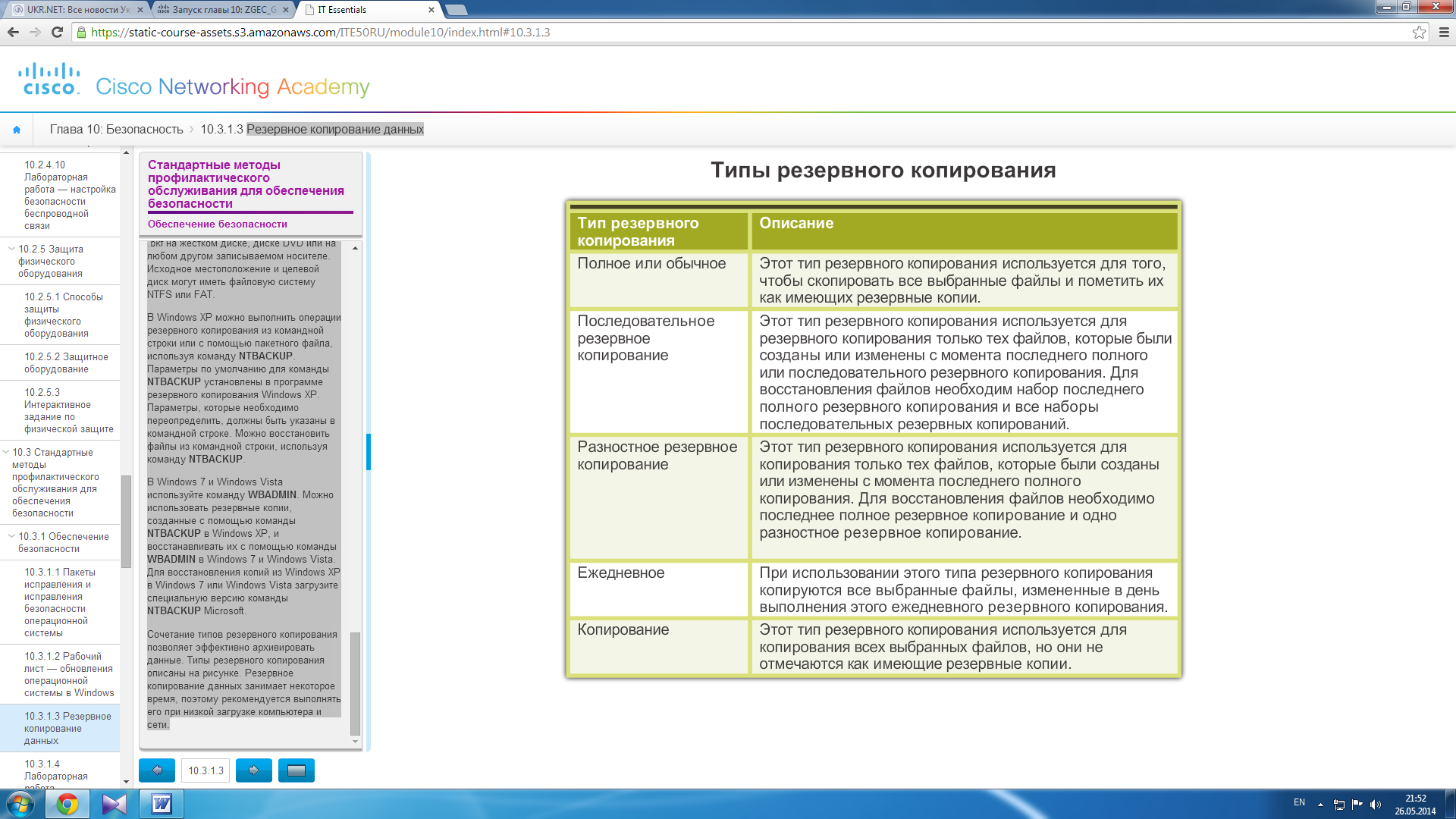Click the Типы резервного копирования title
This screenshot has width=1456, height=819.
tap(883, 171)
